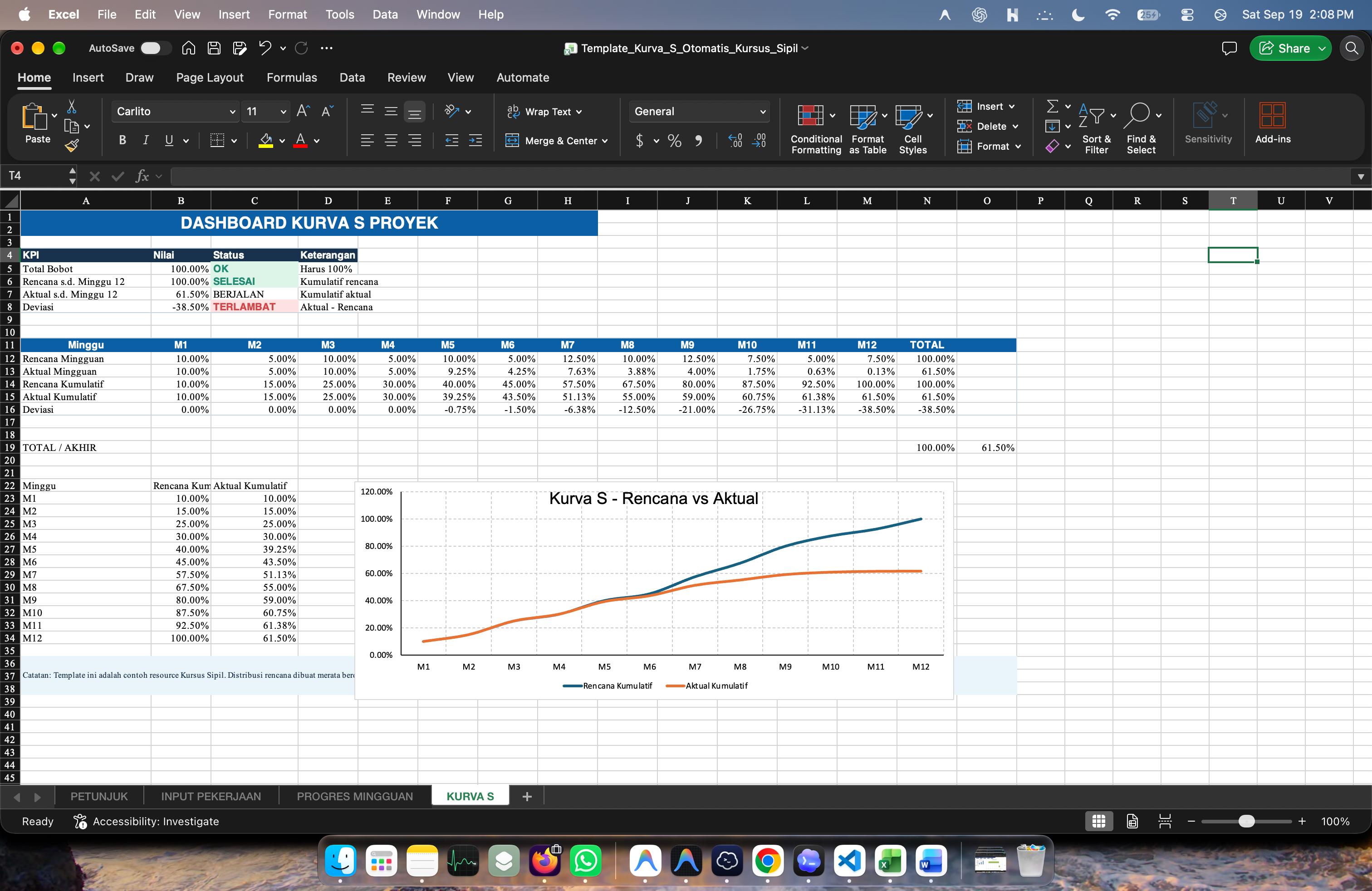Expand the Merge & Center dropdown arrow

tap(605, 141)
